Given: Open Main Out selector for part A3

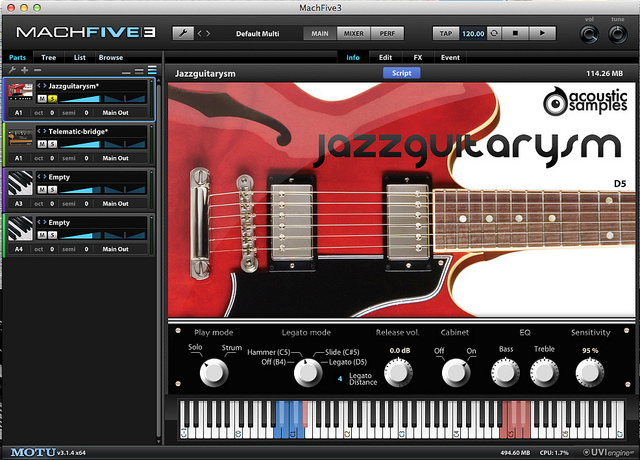Looking at the screenshot, I should pyautogui.click(x=116, y=204).
